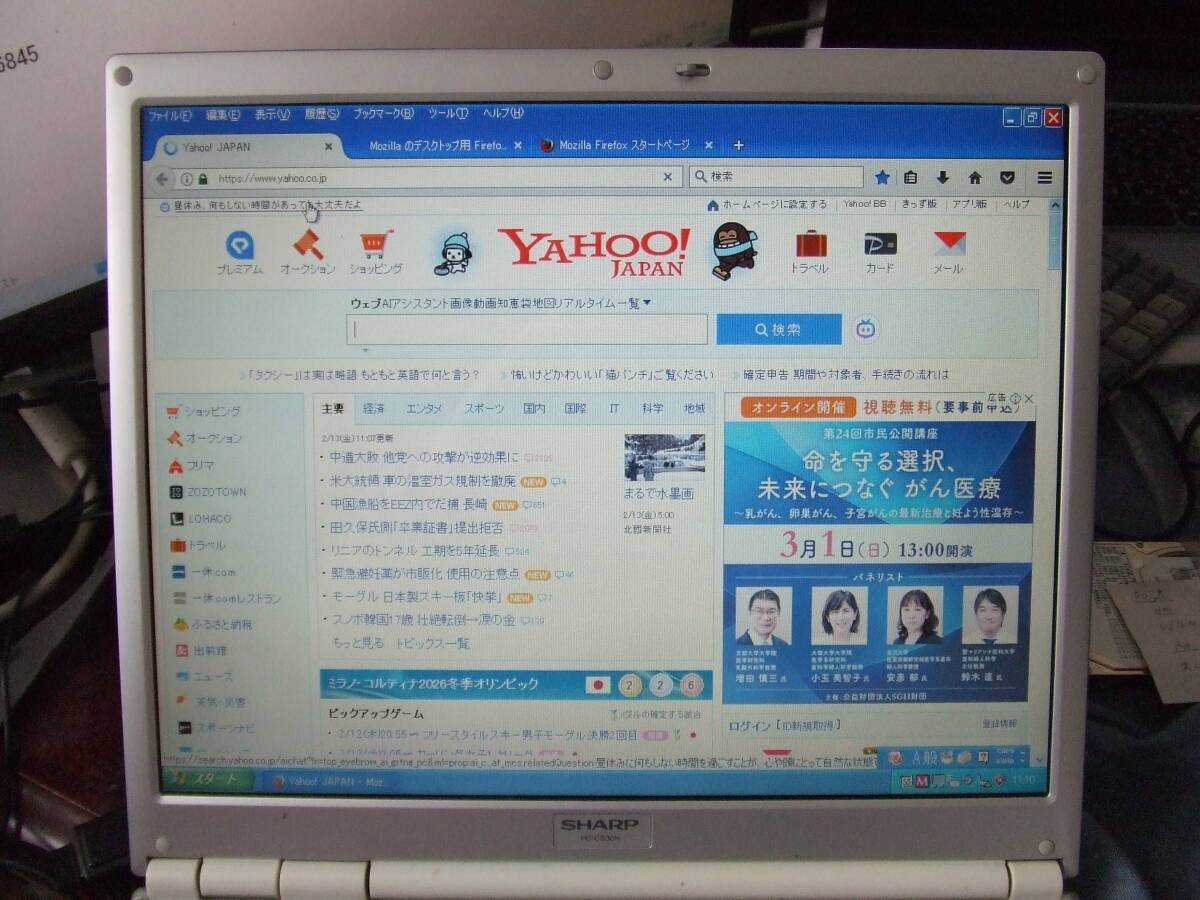Screen dimensions: 1200x900
Task: Open the 表示 menu
Action: tap(271, 115)
